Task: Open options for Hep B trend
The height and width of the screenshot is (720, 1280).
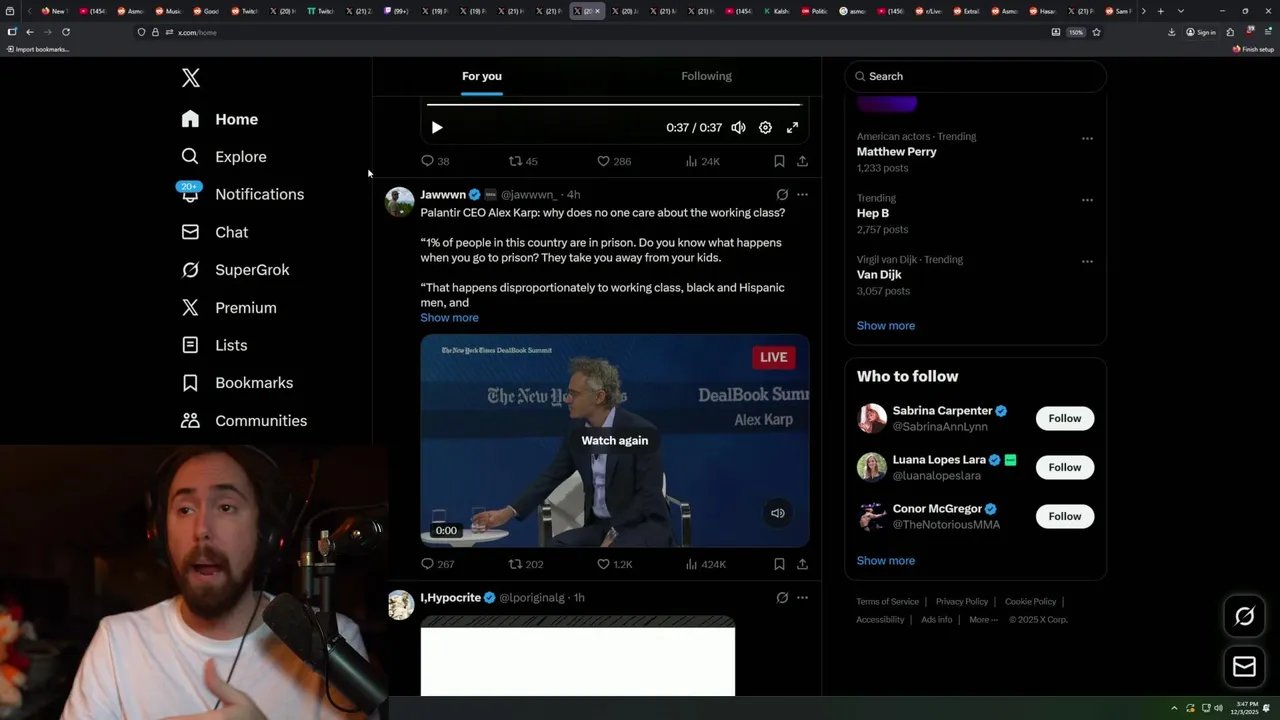Action: pos(1087,200)
